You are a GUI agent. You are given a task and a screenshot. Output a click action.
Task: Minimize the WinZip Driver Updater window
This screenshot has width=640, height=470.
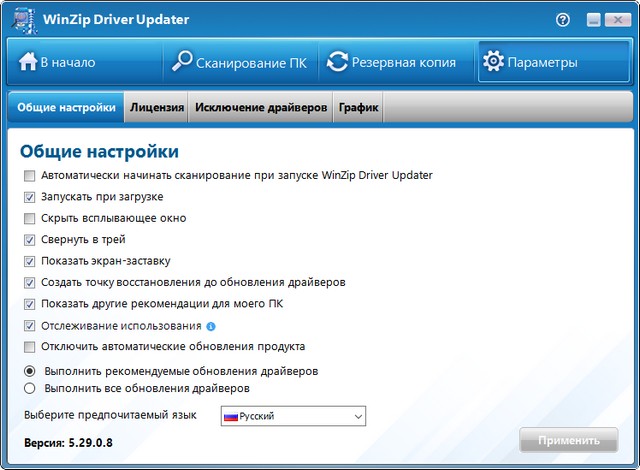coord(593,20)
